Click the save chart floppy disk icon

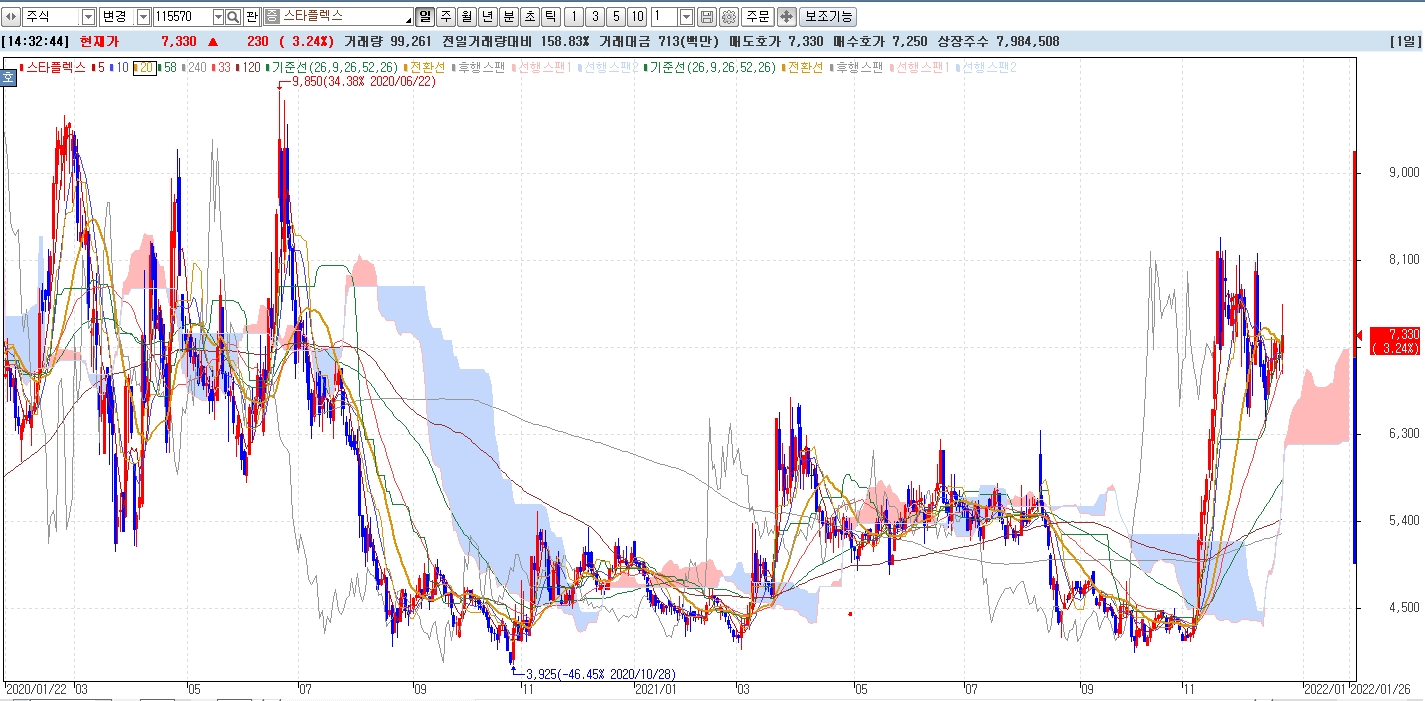[707, 17]
